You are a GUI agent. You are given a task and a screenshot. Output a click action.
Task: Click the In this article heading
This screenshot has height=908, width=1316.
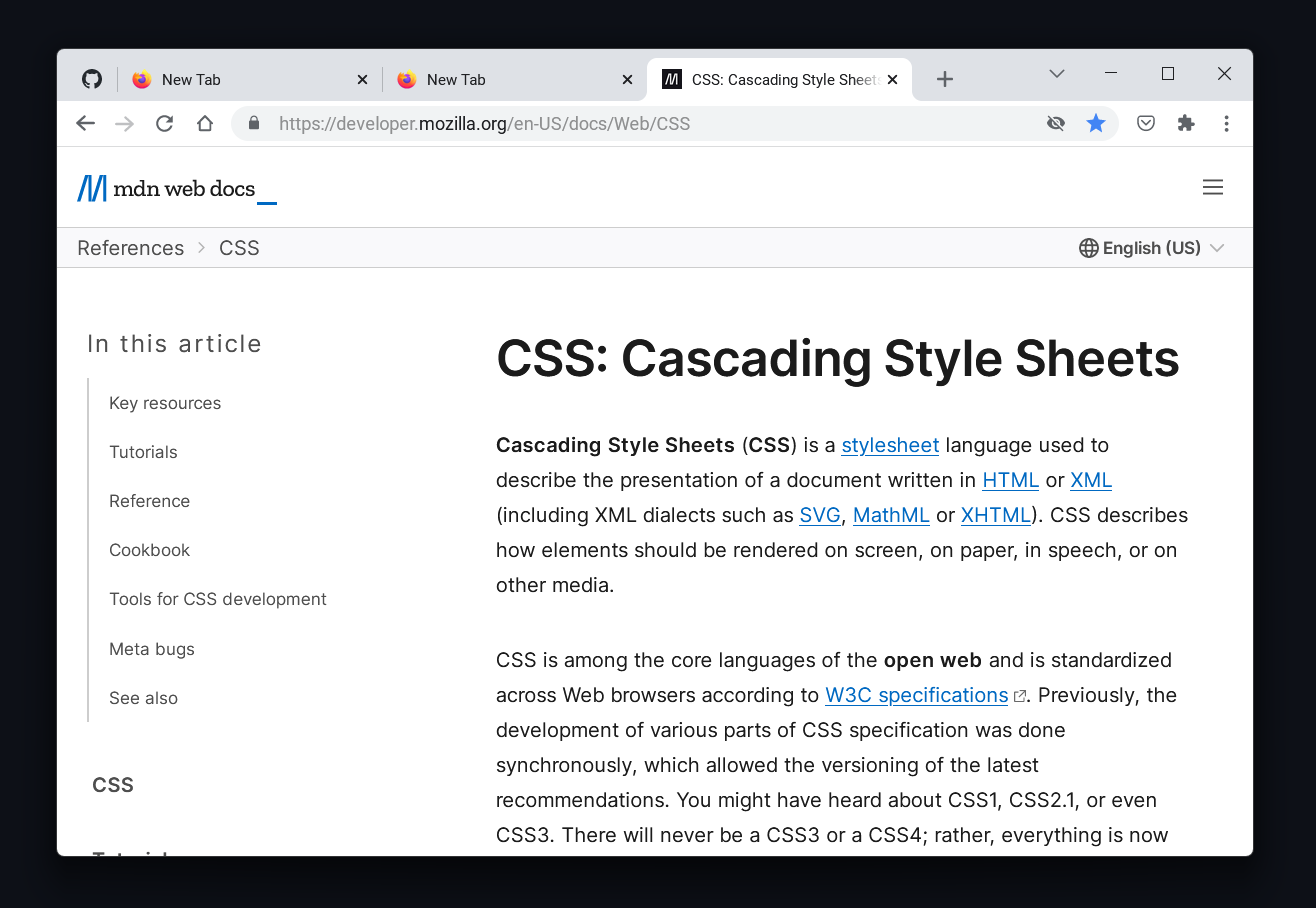point(174,343)
